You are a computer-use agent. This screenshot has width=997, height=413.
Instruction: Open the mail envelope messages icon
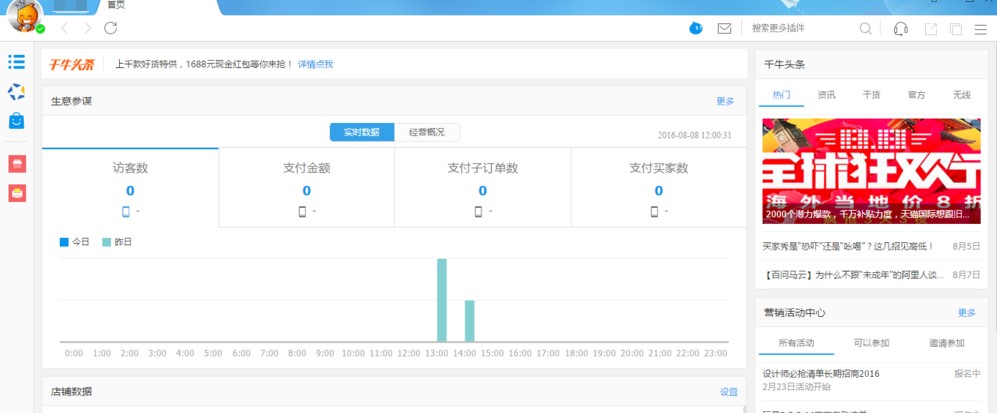pyautogui.click(x=724, y=29)
